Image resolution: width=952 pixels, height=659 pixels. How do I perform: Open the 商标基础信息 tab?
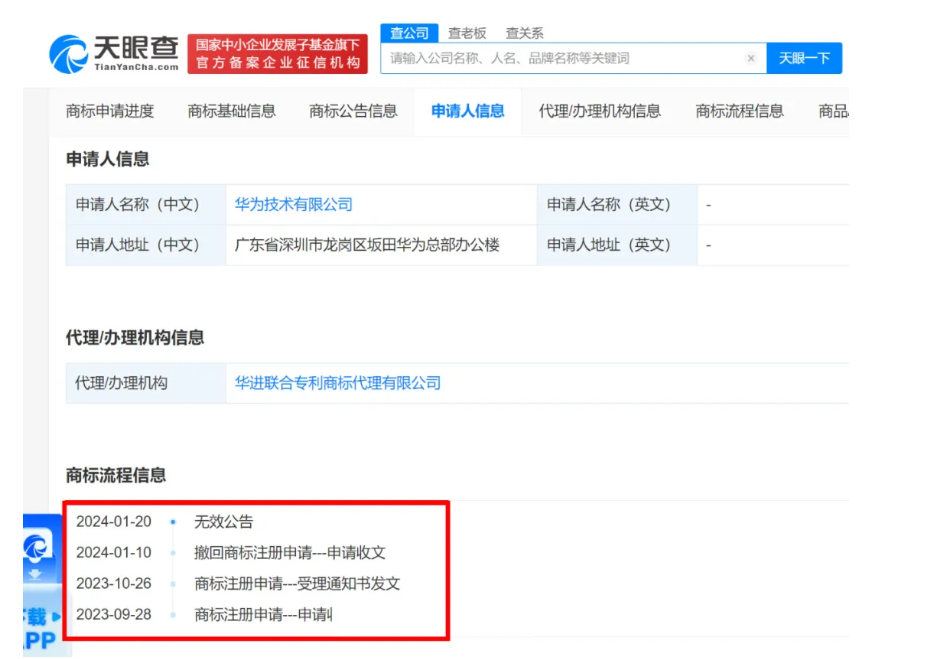coord(231,111)
